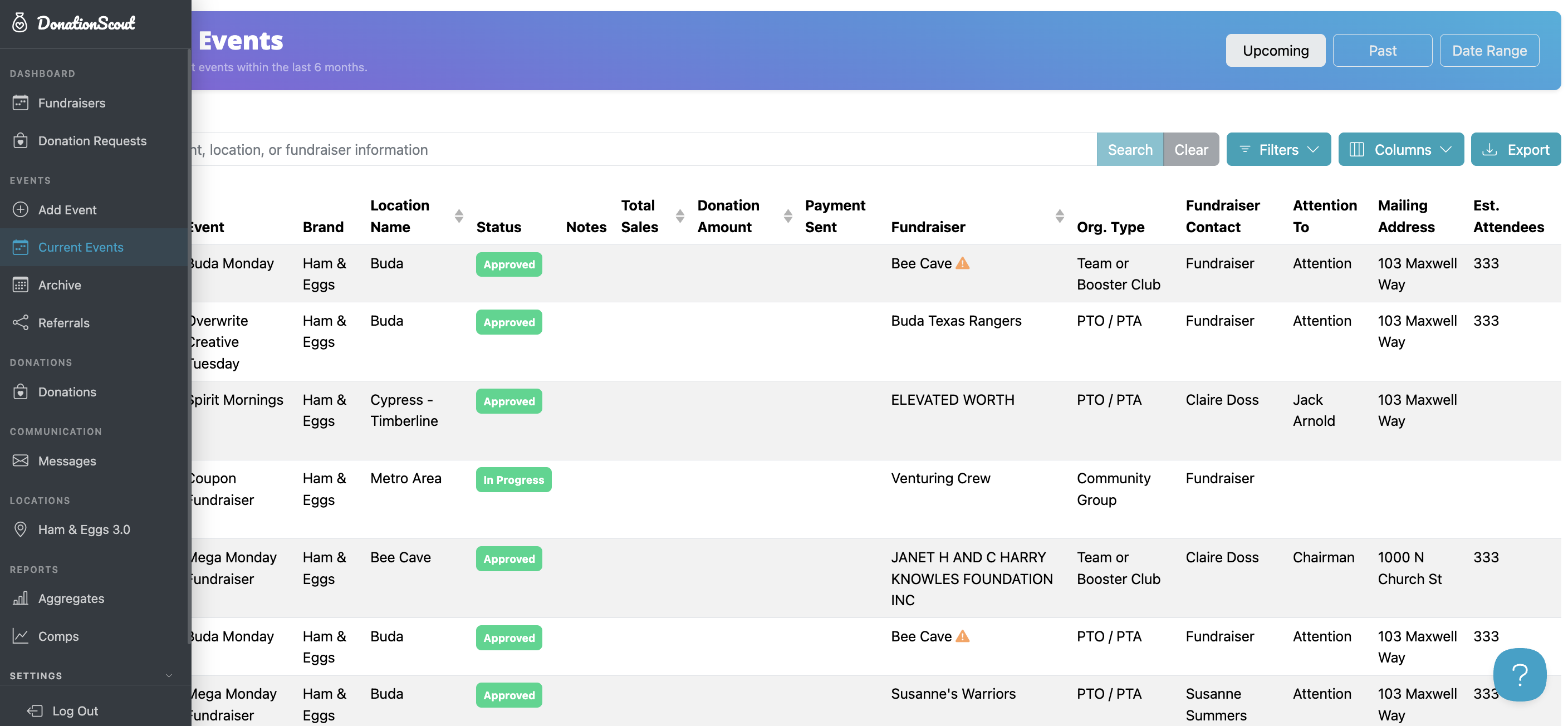This screenshot has height=726, width=1568.
Task: Open Fundraisers in the sidebar
Action: tap(72, 103)
